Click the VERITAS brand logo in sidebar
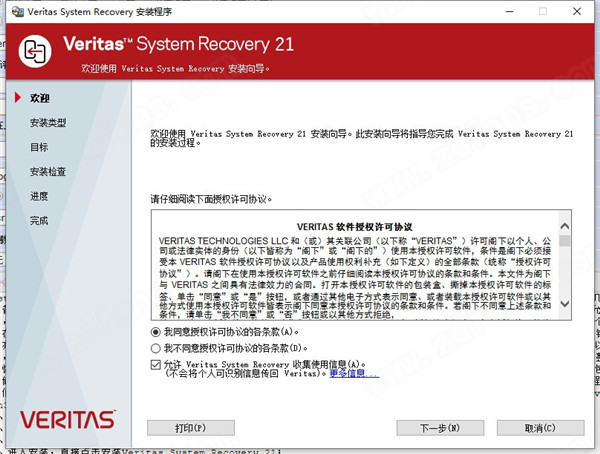 [x=68, y=420]
